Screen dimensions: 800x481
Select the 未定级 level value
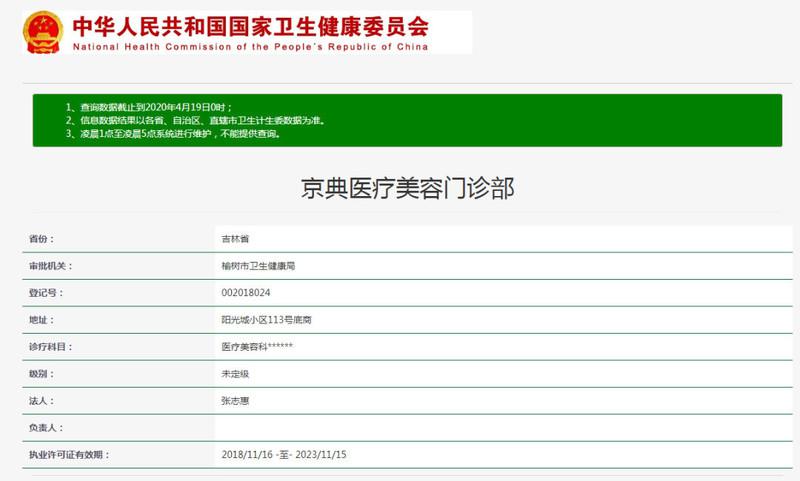(x=236, y=374)
